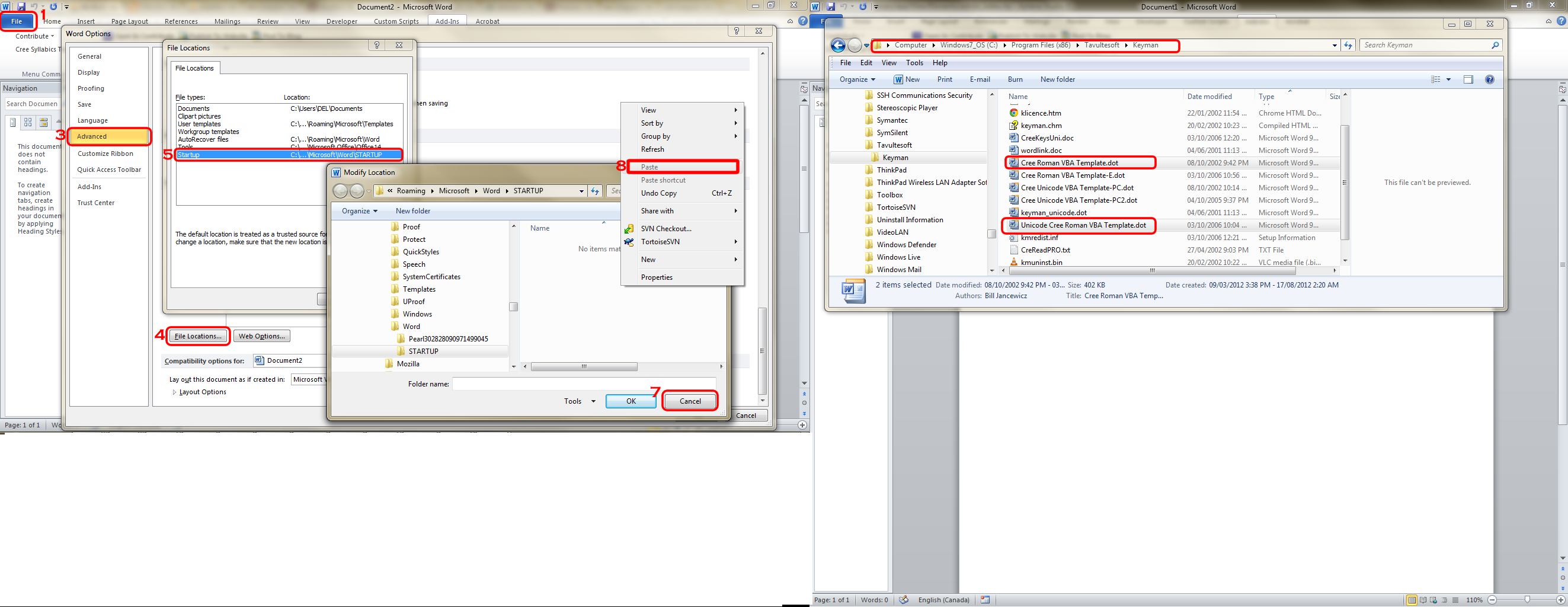Click Burn in Keyman Explorer toolbar
This screenshot has height=607, width=1568.
(1015, 80)
